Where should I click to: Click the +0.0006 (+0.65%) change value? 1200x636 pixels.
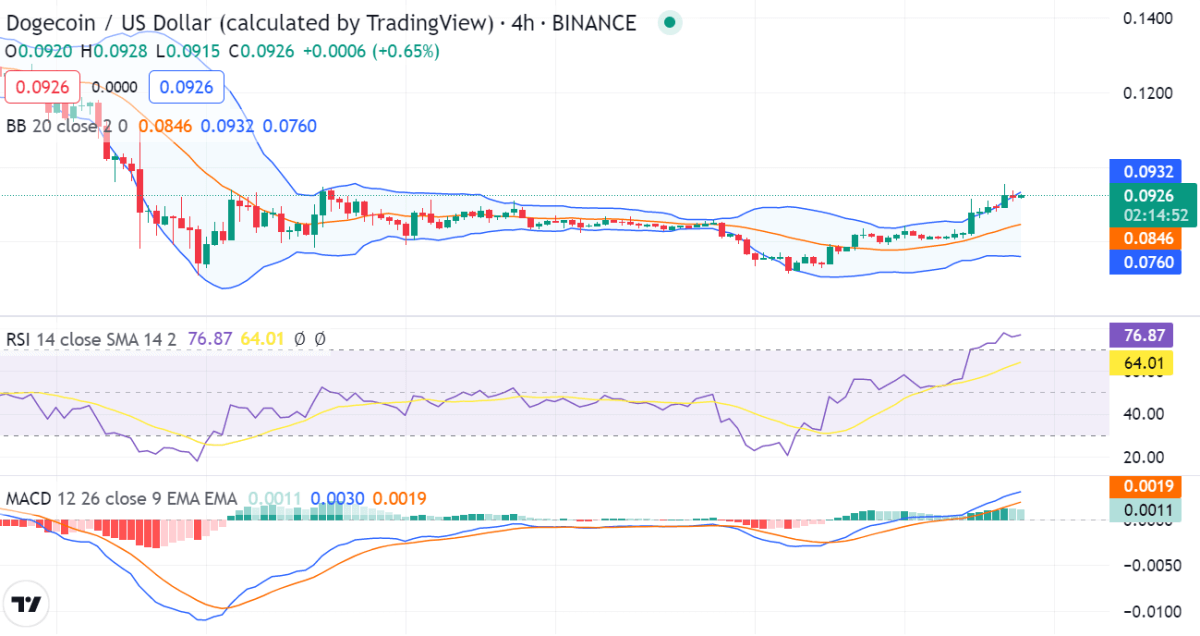pos(371,50)
